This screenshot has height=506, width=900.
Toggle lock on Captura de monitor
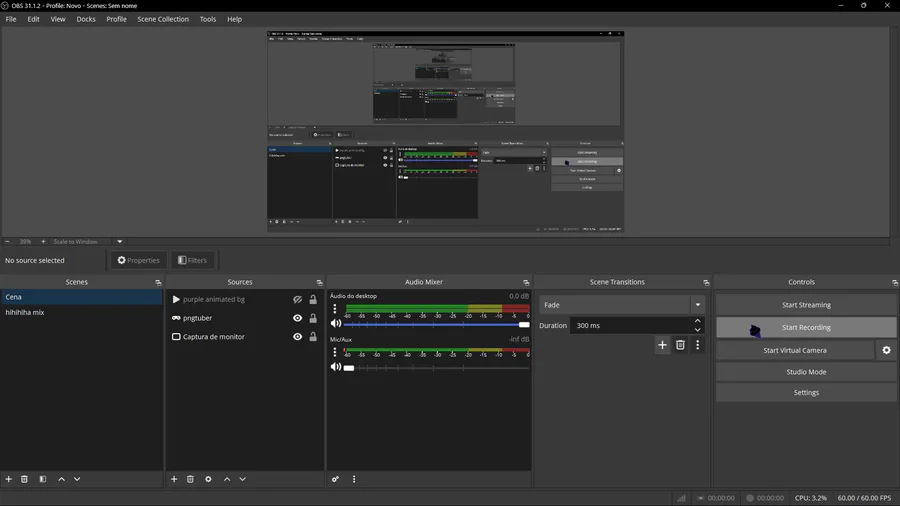[x=313, y=337]
